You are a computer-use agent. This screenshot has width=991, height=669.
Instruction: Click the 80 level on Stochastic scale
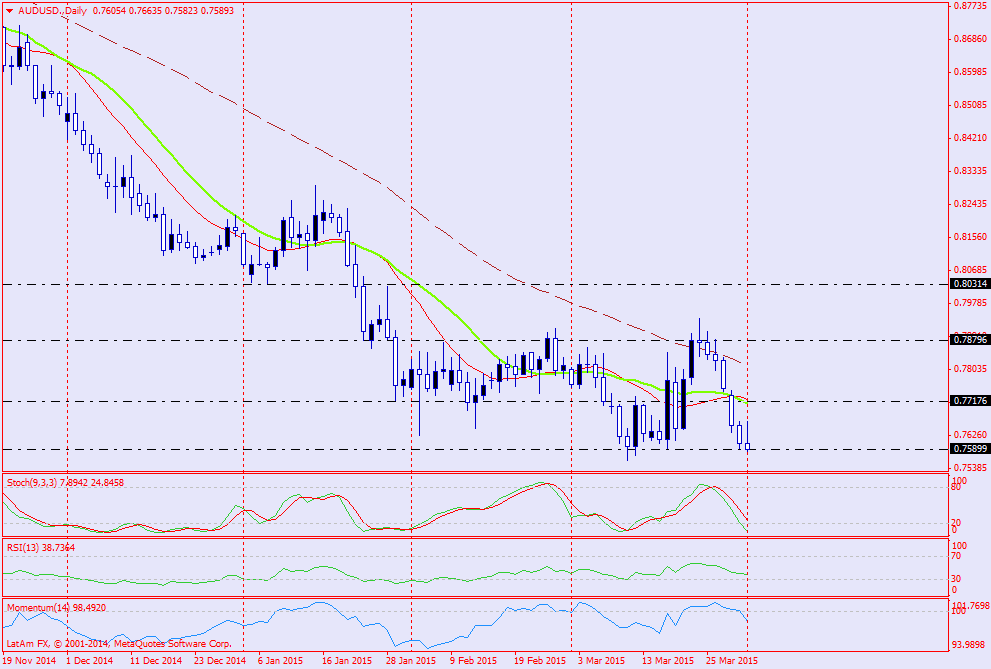[956, 488]
